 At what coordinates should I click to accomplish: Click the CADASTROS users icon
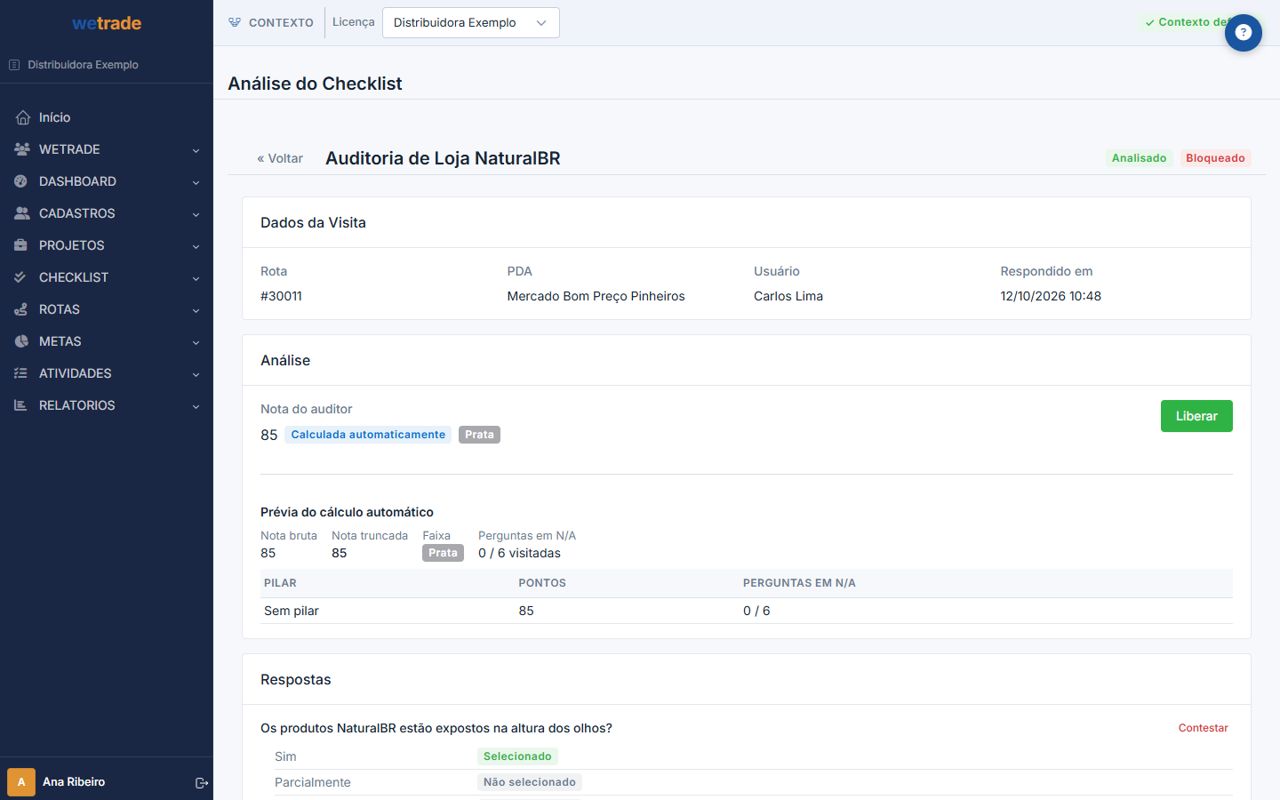[x=22, y=214]
